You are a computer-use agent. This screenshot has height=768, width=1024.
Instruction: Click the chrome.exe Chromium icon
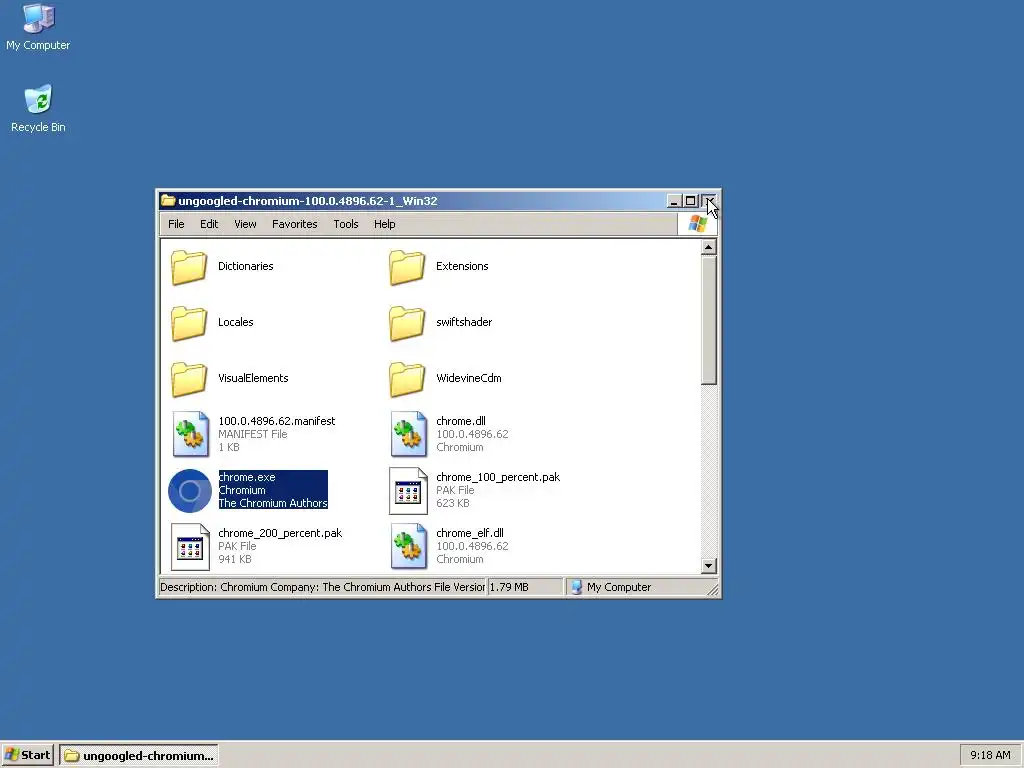[189, 490]
